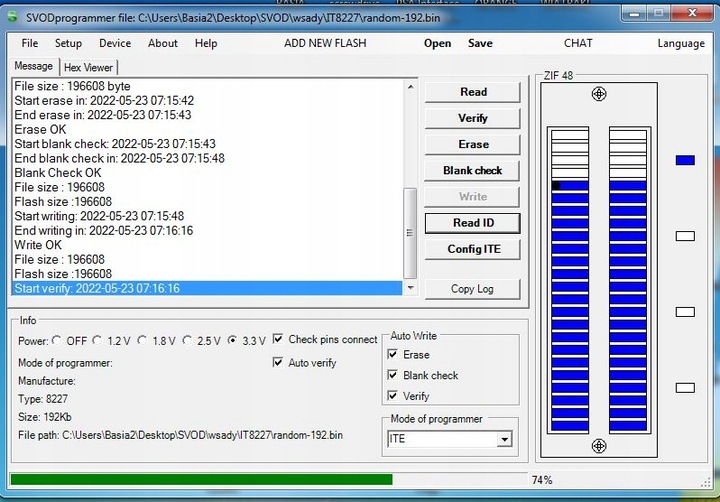Open the Device menu
This screenshot has height=502, width=720.
pyautogui.click(x=115, y=43)
